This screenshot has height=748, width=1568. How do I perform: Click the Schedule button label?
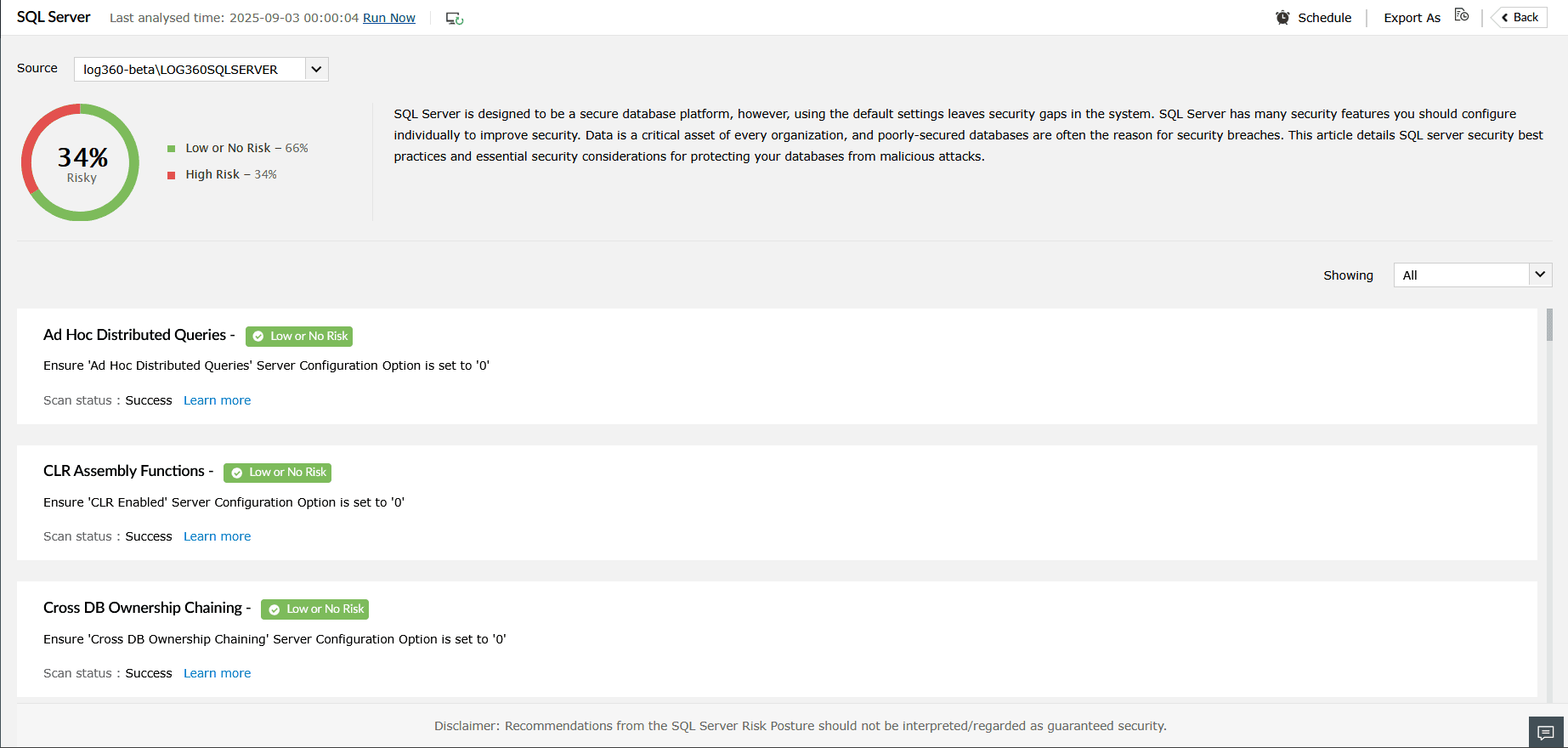1324,18
